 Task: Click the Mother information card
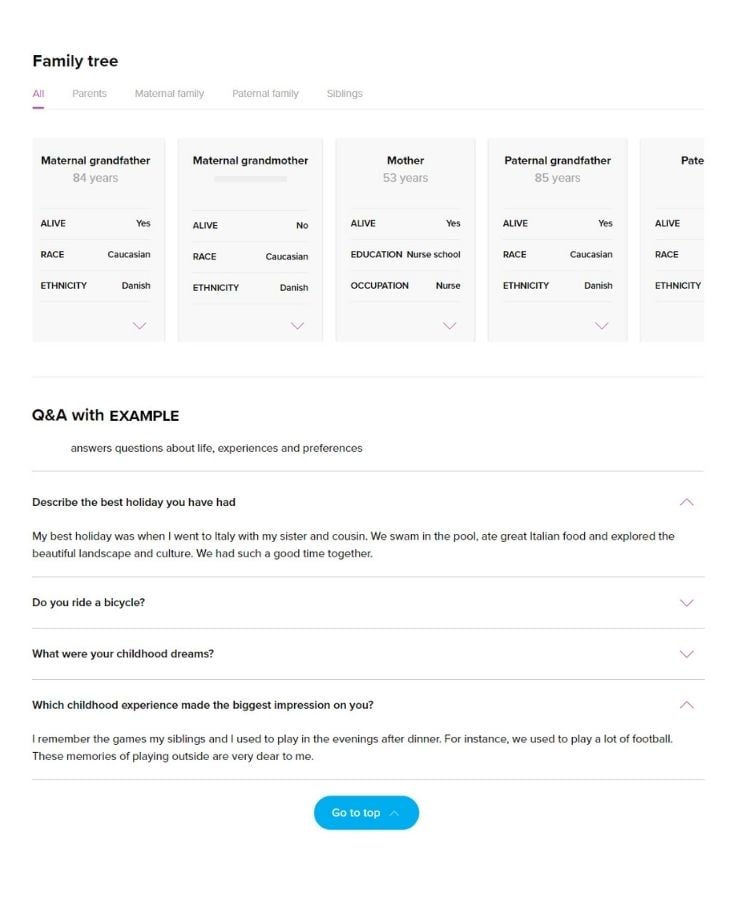tap(406, 240)
